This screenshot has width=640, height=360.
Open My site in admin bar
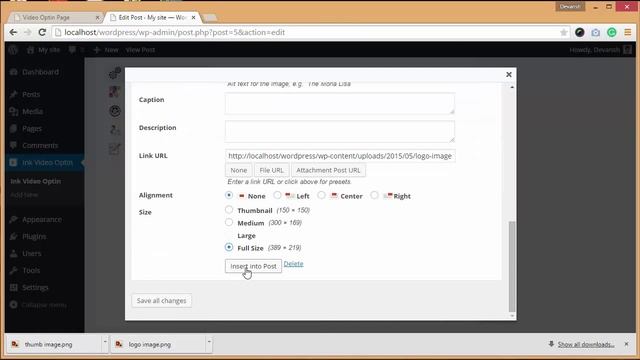pos(44,50)
